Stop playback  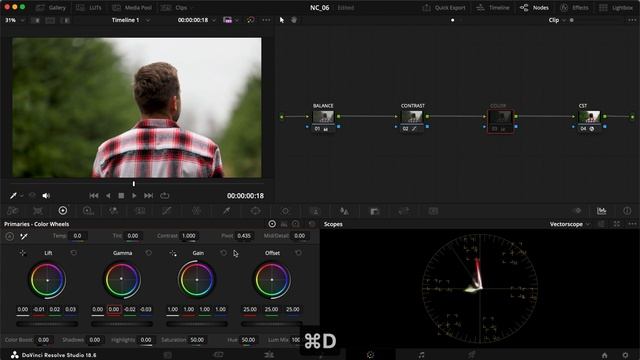pos(121,196)
